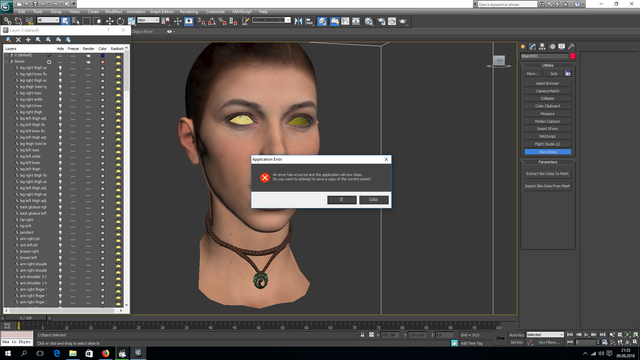Click the Delete layer X icon

(x=18, y=40)
